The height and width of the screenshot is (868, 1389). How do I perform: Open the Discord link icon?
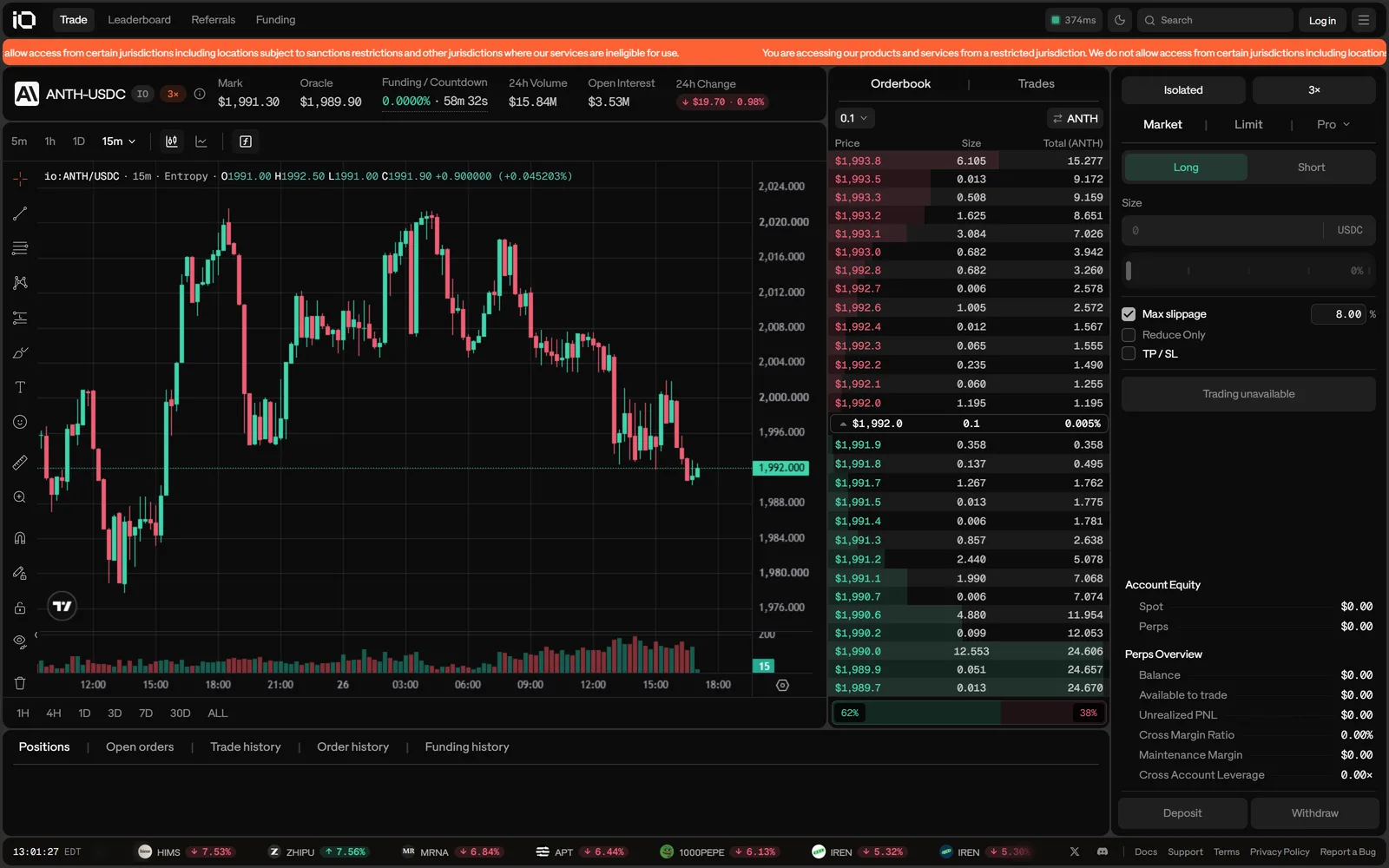1103,852
